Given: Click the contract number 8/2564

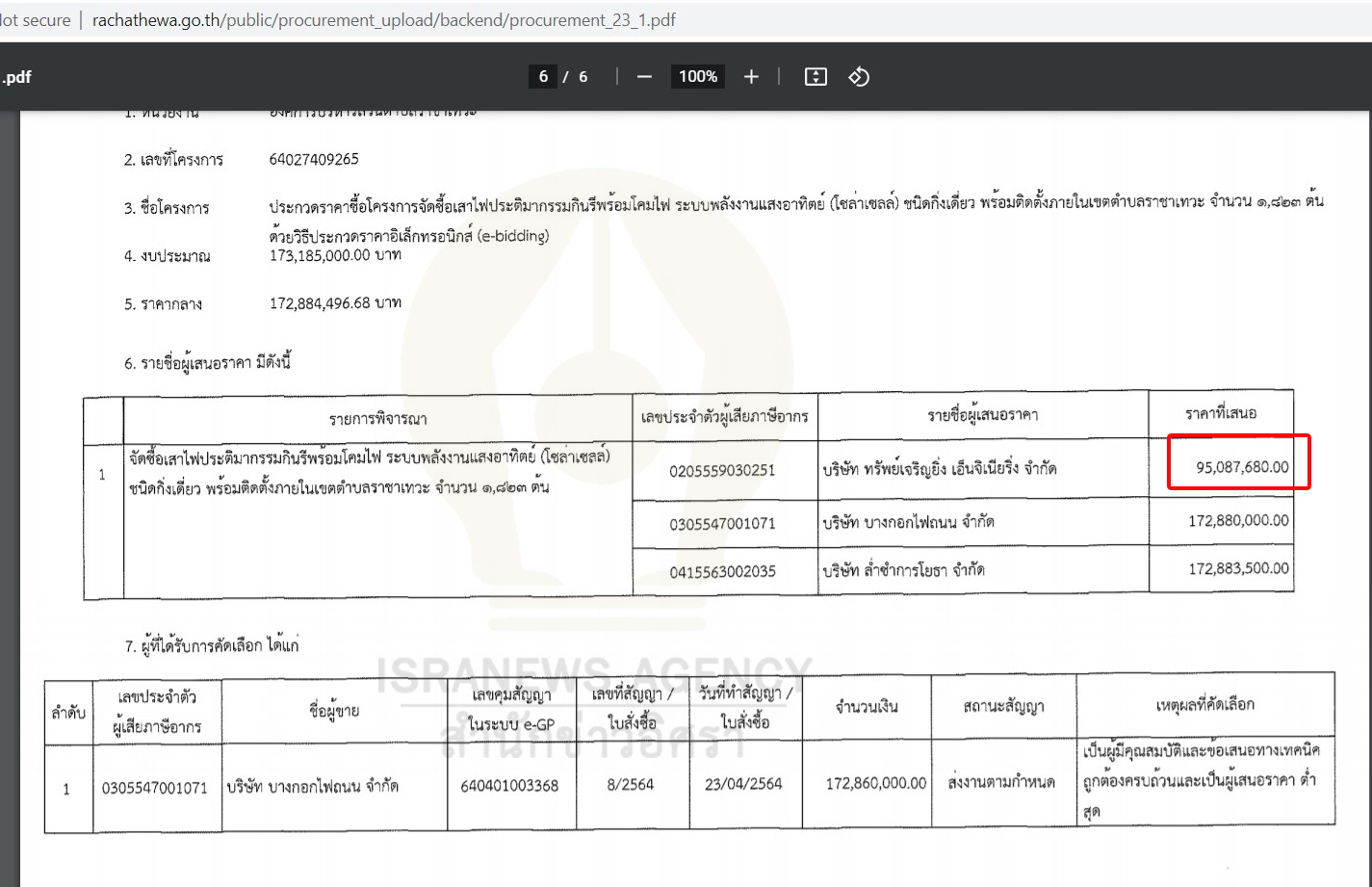Looking at the screenshot, I should pyautogui.click(x=631, y=785).
